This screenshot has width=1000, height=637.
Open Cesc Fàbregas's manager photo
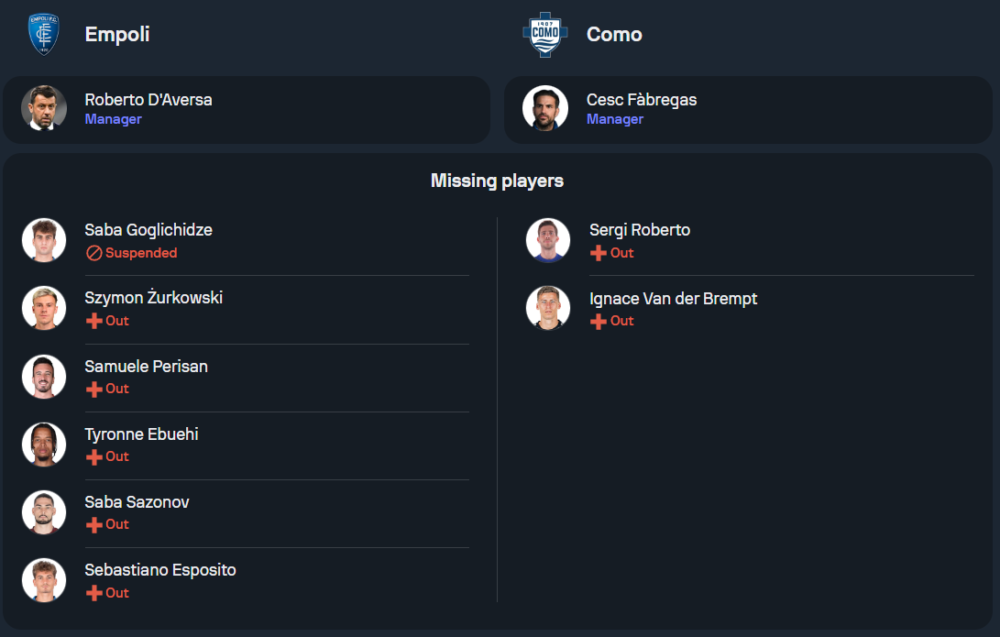545,108
